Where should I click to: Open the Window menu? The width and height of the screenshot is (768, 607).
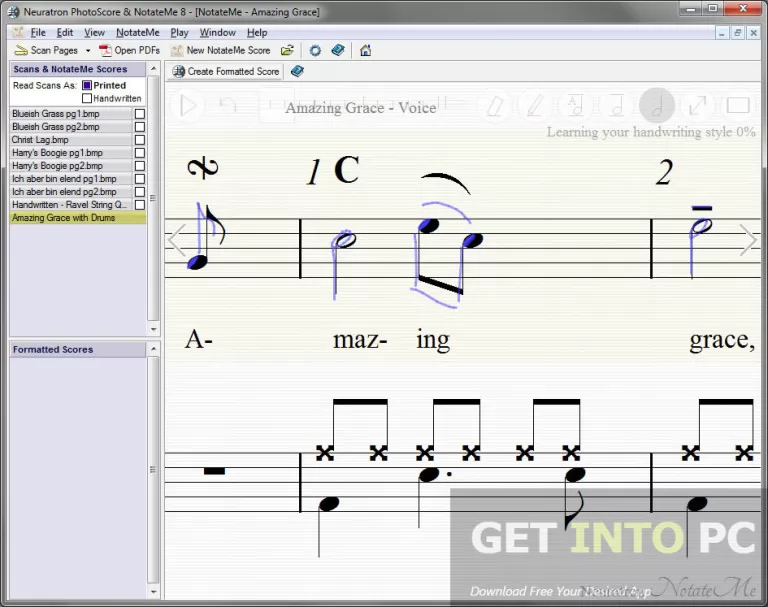(x=217, y=33)
